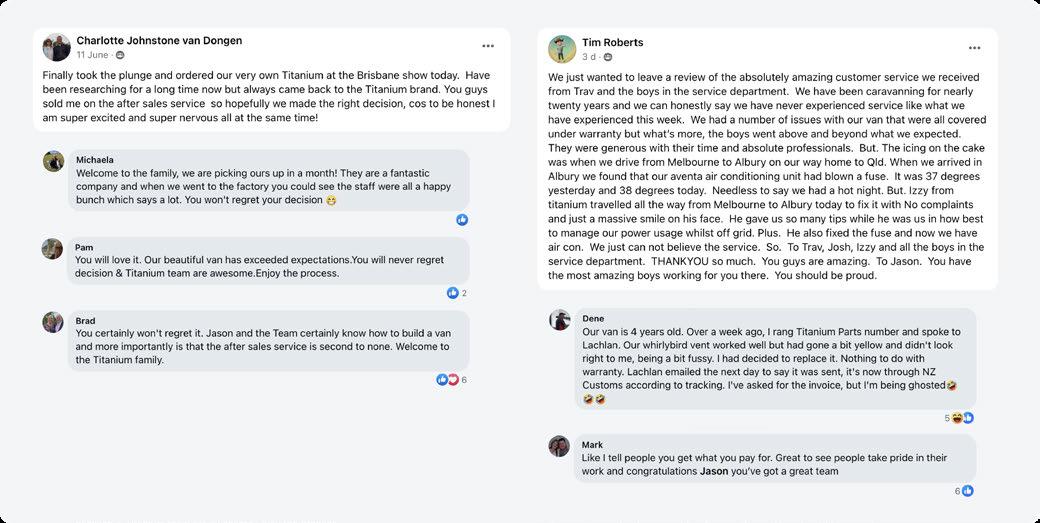This screenshot has height=523, width=1040.
Task: Open the three-dot menu on Tim Roberts' post
Action: (x=975, y=48)
